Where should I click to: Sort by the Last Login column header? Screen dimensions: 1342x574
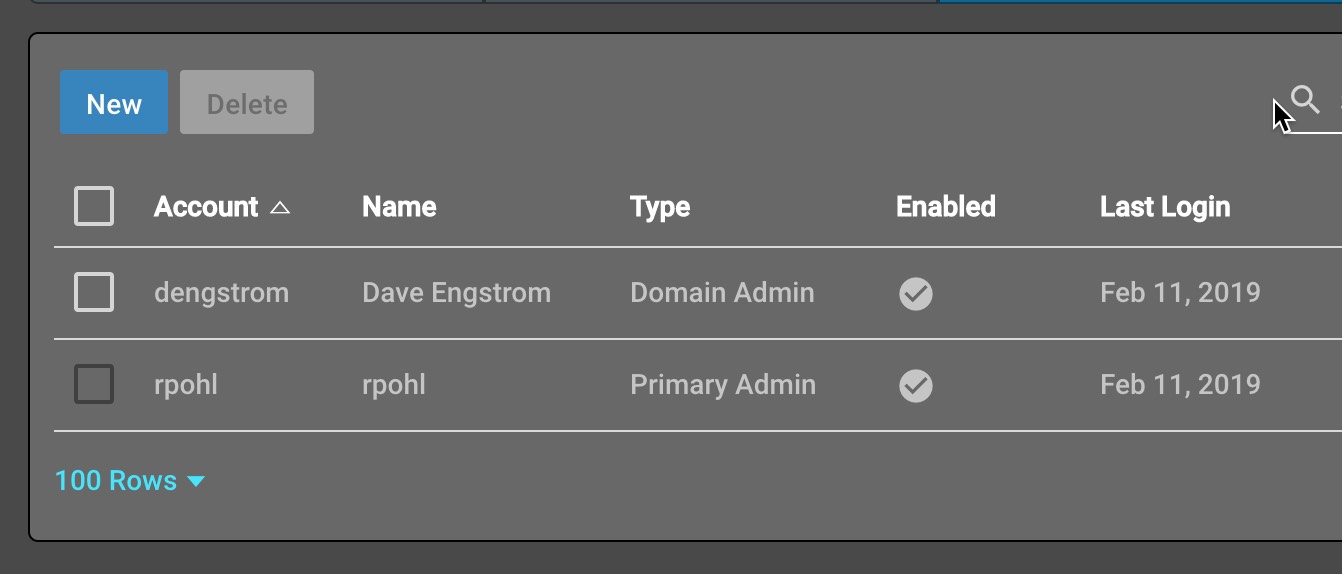point(1164,207)
